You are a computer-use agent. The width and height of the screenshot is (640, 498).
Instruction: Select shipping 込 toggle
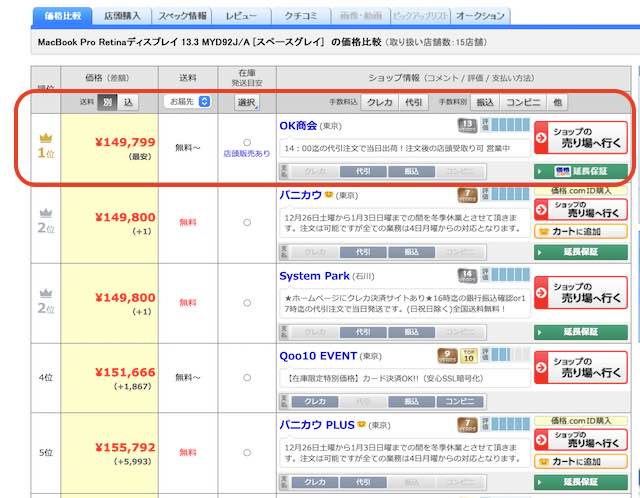(128, 102)
